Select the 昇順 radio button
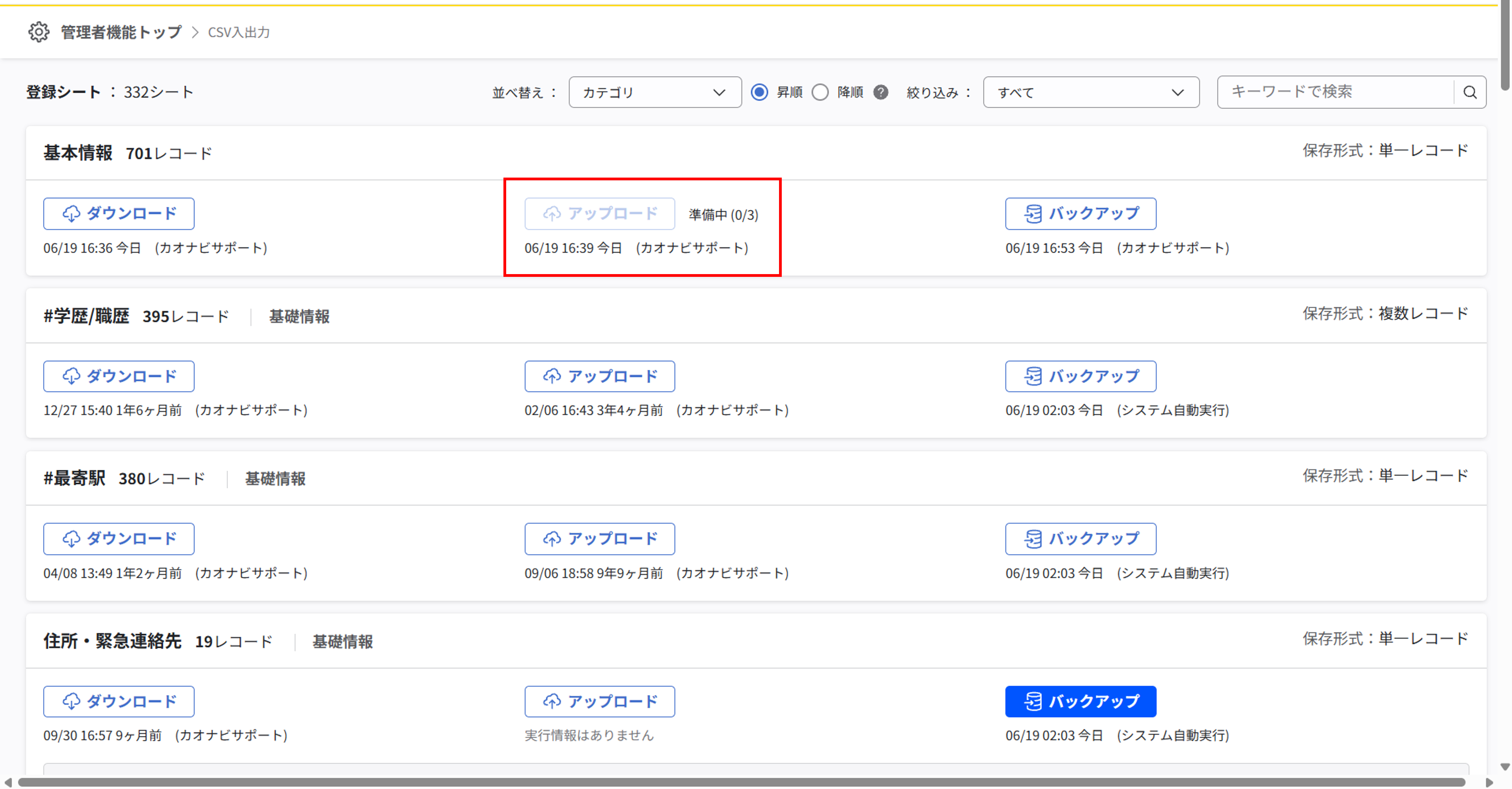 pyautogui.click(x=759, y=92)
